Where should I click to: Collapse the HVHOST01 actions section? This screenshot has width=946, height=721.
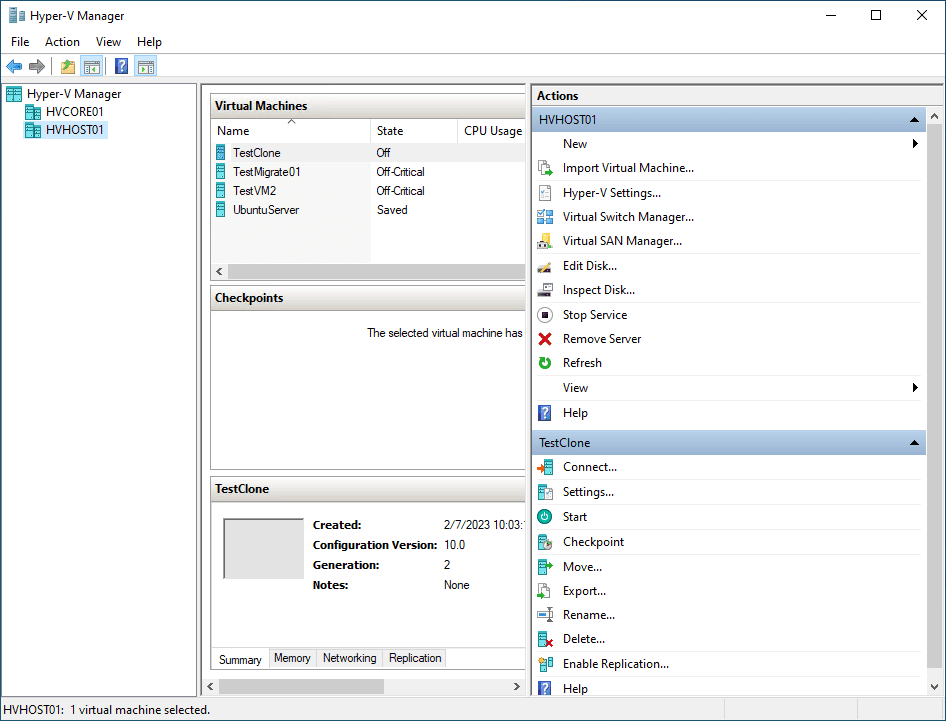point(914,120)
